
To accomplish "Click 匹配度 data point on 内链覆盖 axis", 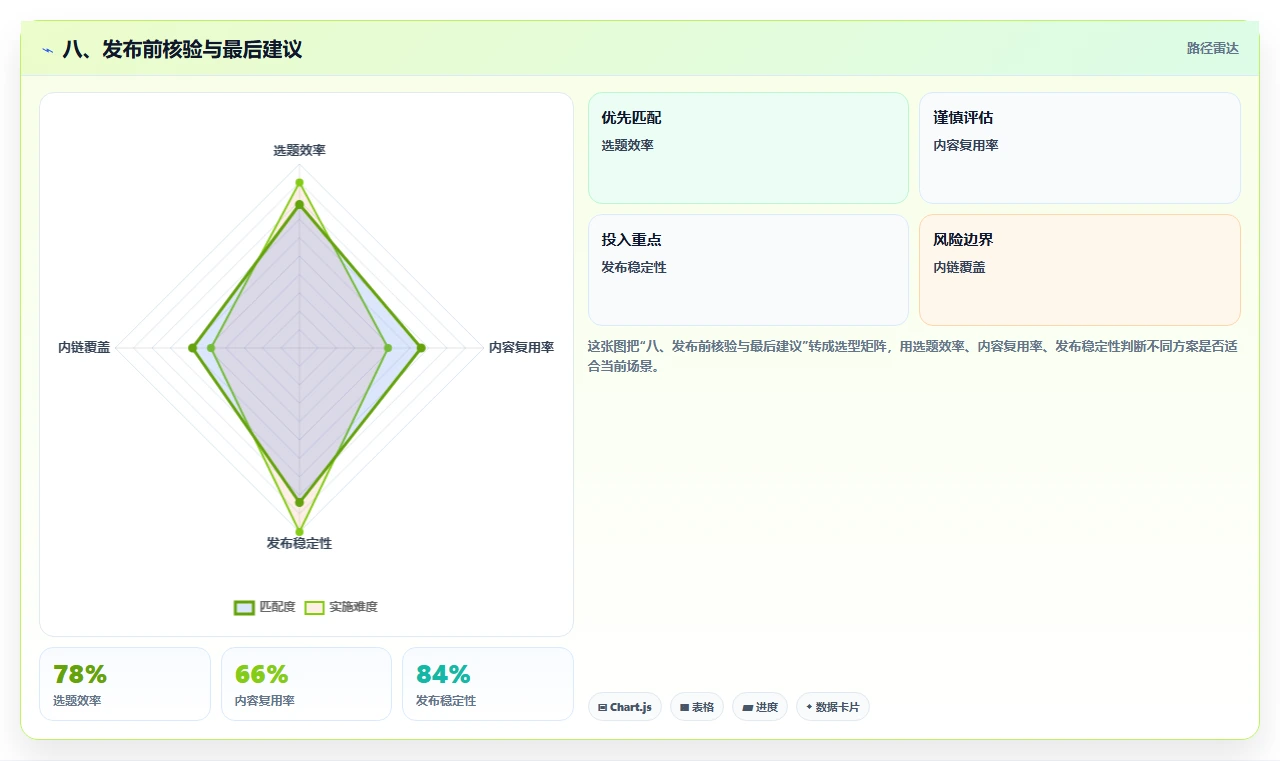I will [x=192, y=348].
